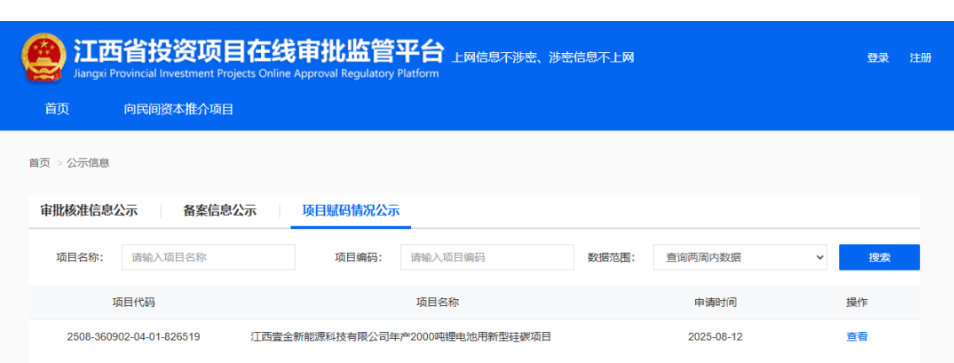Click project name 江西壹金新能源科技有限公司 row text
Viewport: 954px width, 363px height.
pyautogui.click(x=401, y=337)
